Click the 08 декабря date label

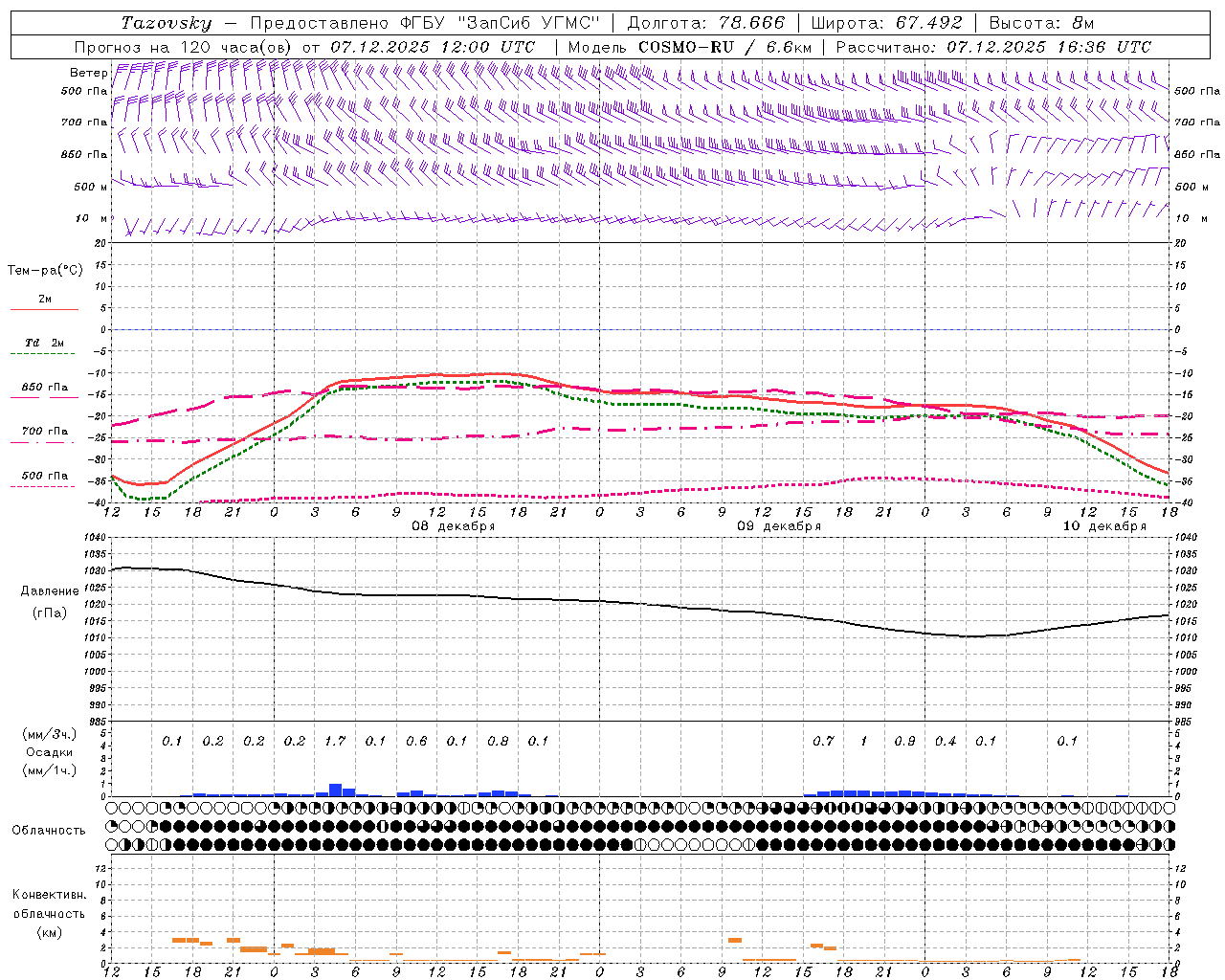pyautogui.click(x=454, y=526)
